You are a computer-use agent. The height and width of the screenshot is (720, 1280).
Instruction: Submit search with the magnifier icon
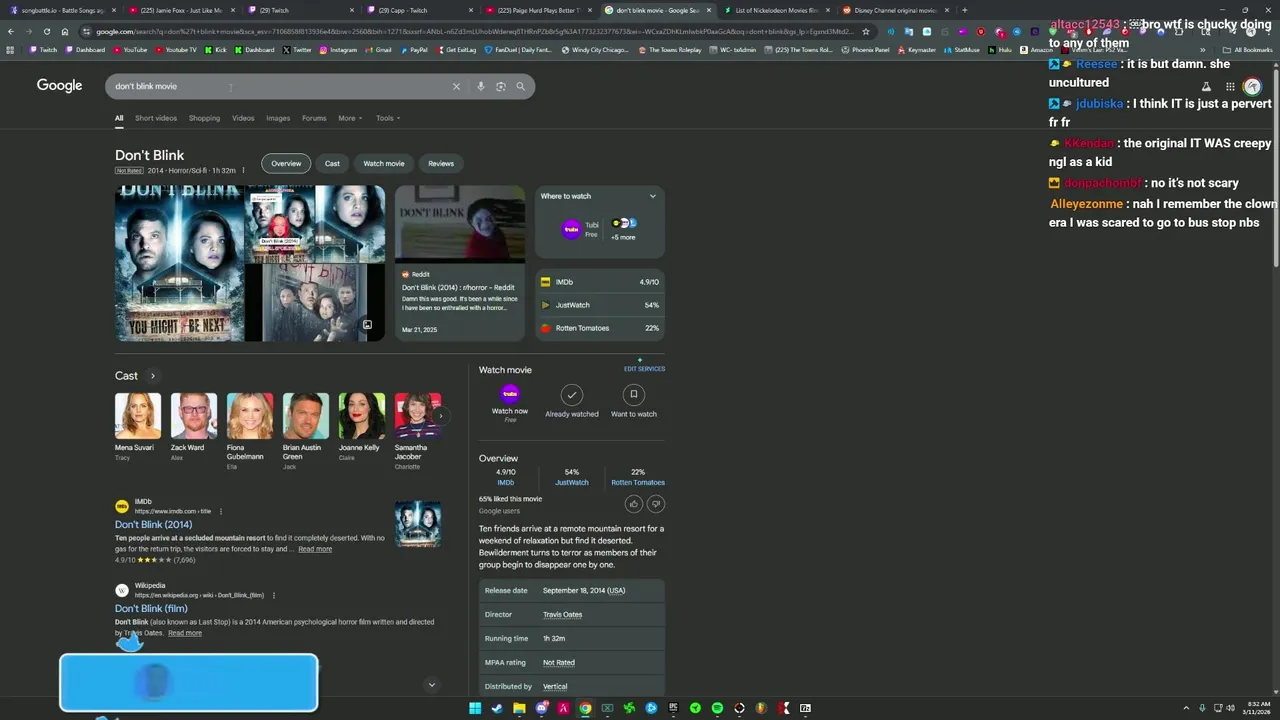520,86
